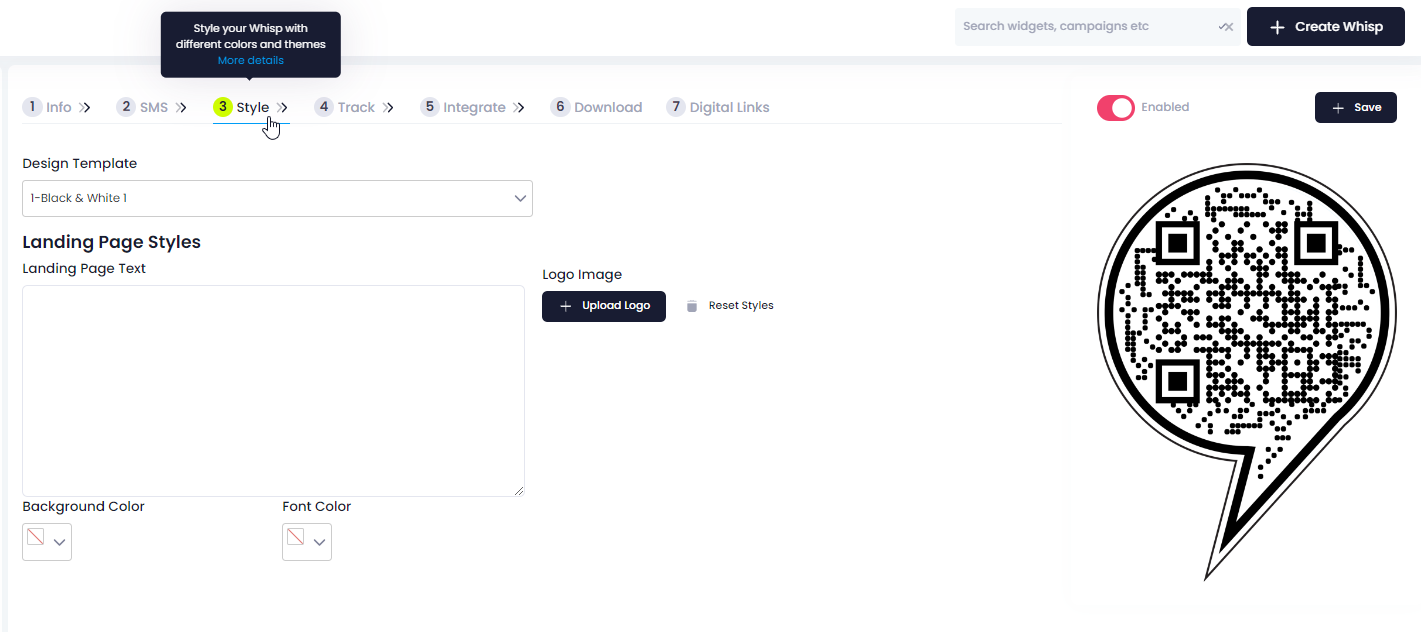The image size is (1421, 632).
Task: Click the double chevron after Integrate
Action: click(519, 108)
